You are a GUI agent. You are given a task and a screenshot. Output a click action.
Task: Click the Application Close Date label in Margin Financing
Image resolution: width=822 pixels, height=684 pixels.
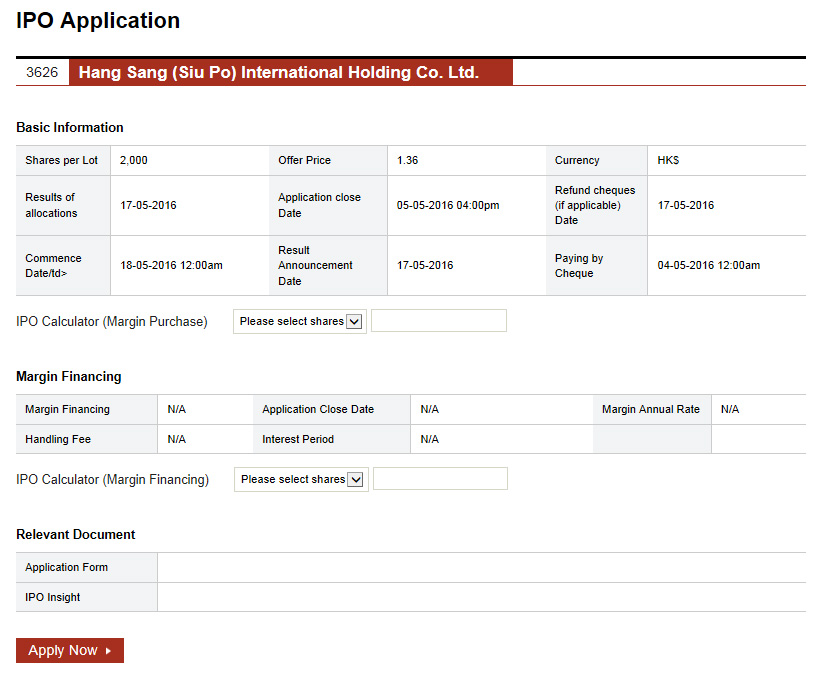318,409
